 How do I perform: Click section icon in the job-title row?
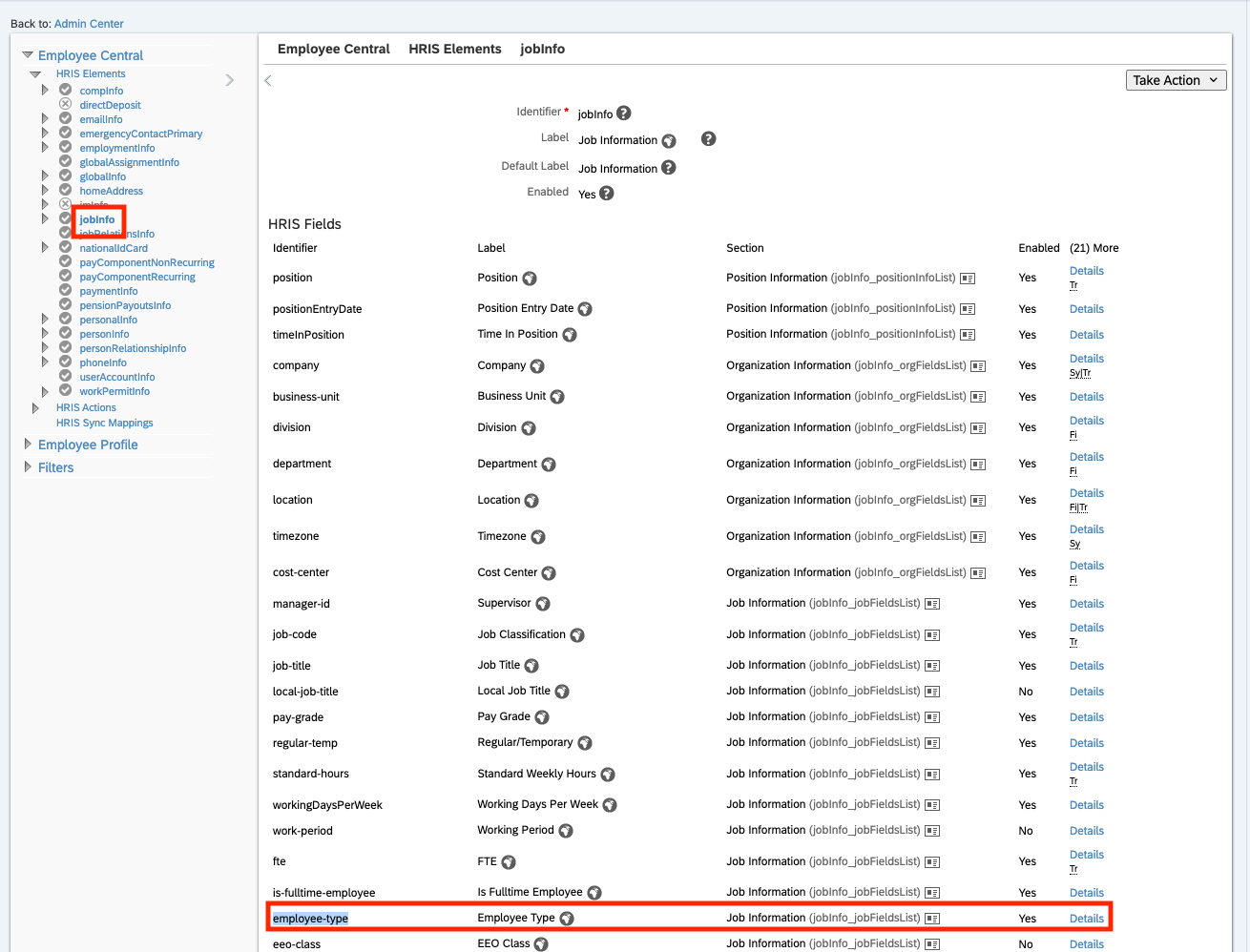pyautogui.click(x=932, y=666)
